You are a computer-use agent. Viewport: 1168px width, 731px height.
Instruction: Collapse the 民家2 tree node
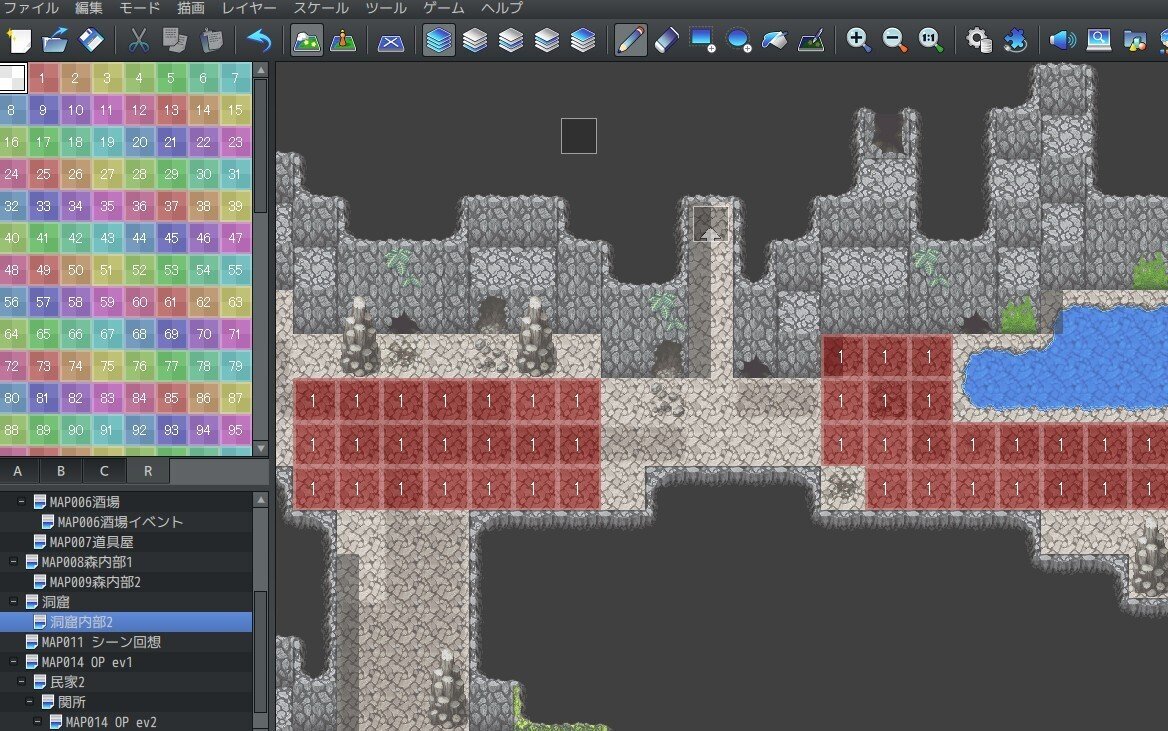(21, 682)
